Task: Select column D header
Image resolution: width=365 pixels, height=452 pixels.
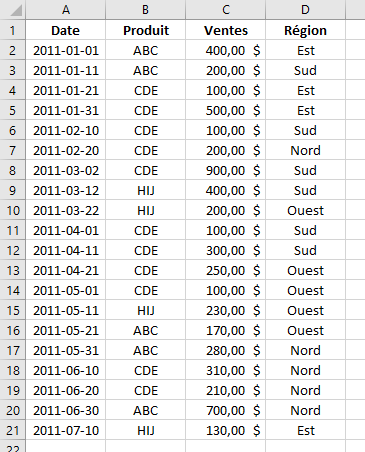Action: (306, 10)
